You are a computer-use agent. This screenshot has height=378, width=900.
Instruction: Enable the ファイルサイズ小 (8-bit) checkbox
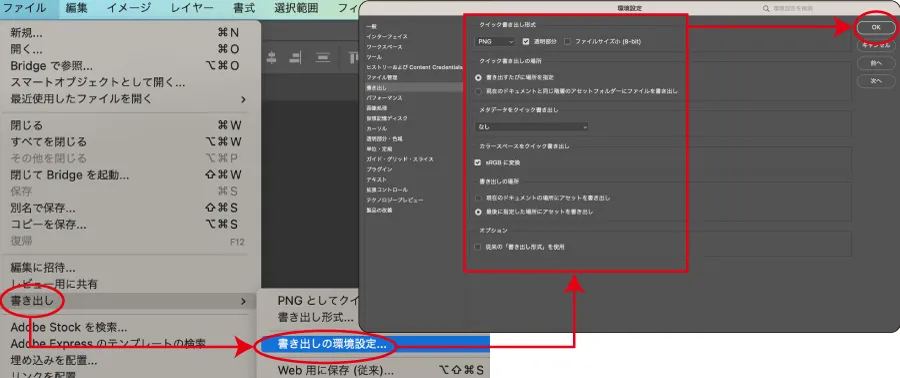[568, 41]
